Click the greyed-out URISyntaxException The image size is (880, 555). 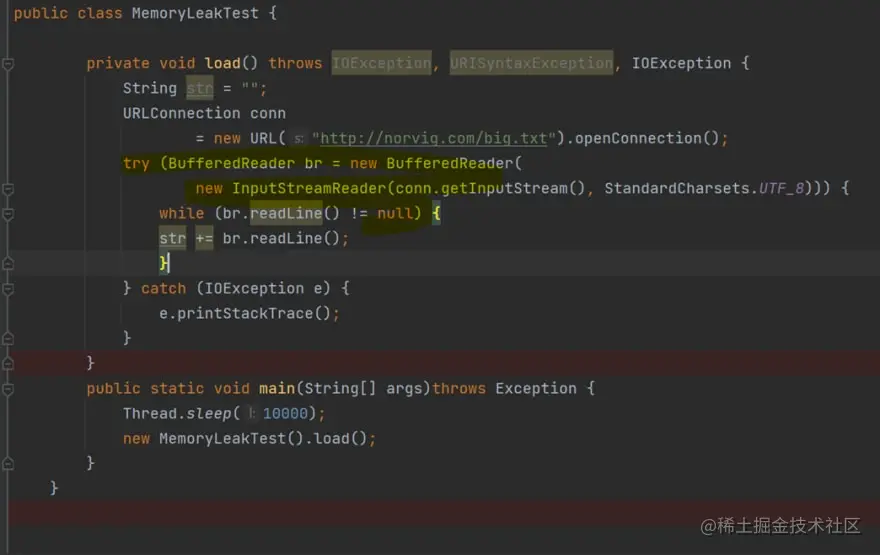coord(531,63)
